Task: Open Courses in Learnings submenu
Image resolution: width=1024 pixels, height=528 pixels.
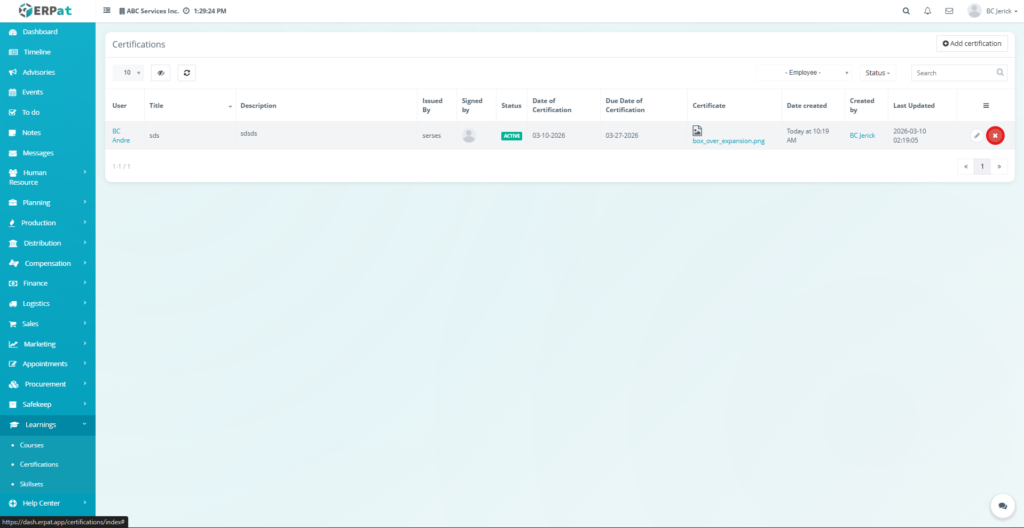Action: (32, 445)
